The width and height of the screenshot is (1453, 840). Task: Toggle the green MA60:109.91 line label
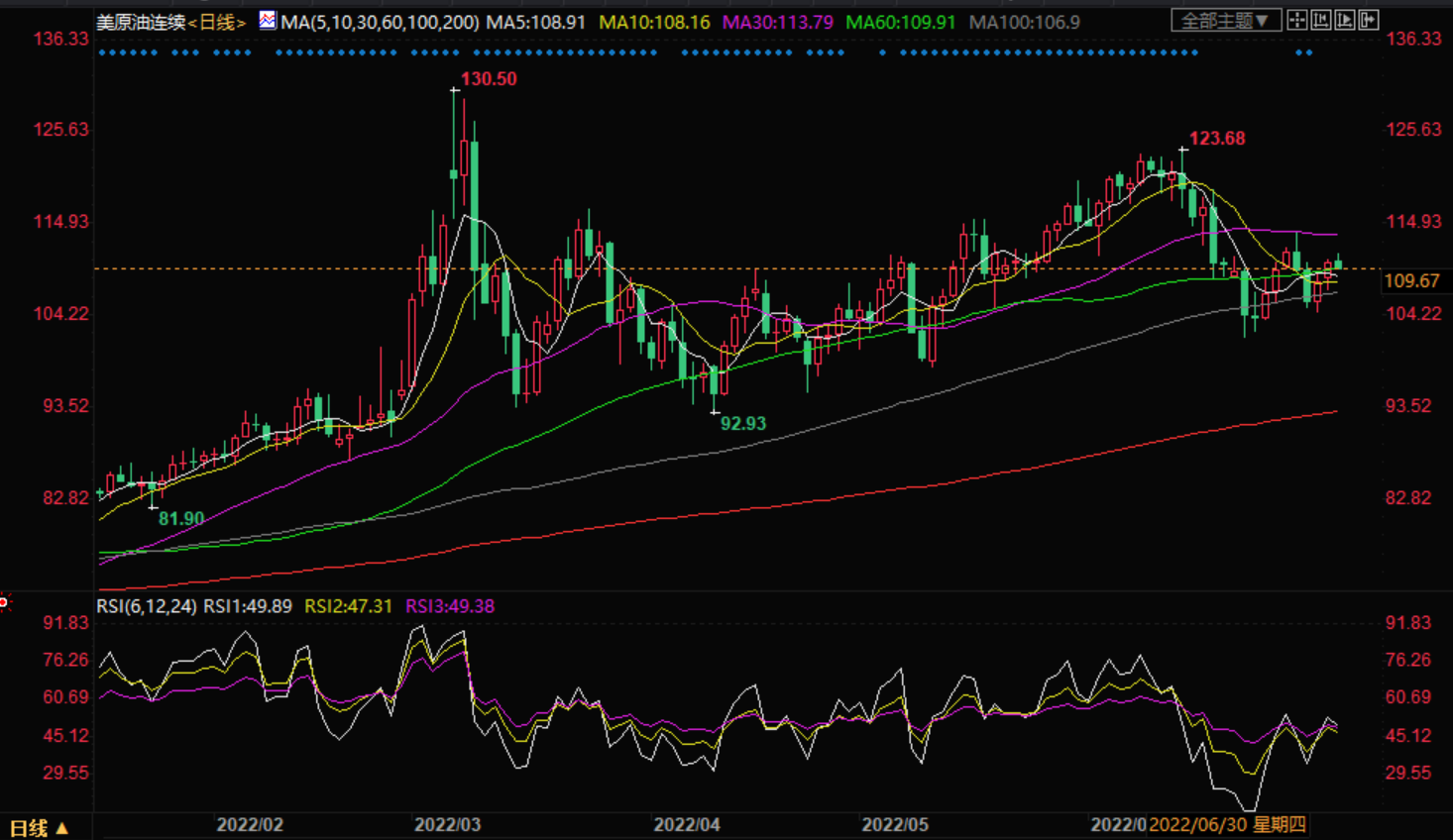click(900, 22)
